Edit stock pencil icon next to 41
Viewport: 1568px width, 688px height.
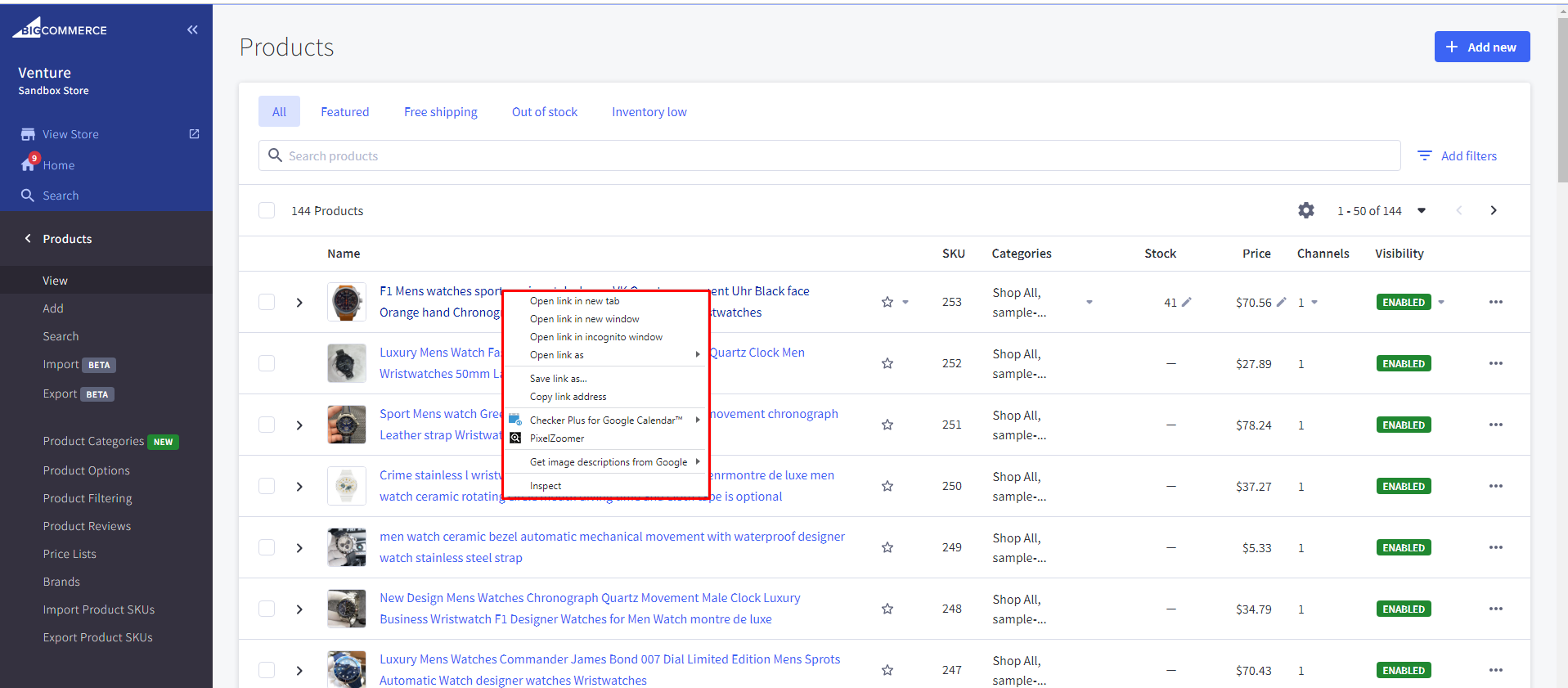(x=1187, y=302)
